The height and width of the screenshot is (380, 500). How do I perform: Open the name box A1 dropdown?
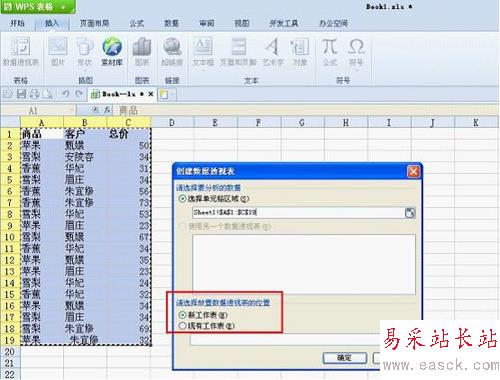point(71,110)
